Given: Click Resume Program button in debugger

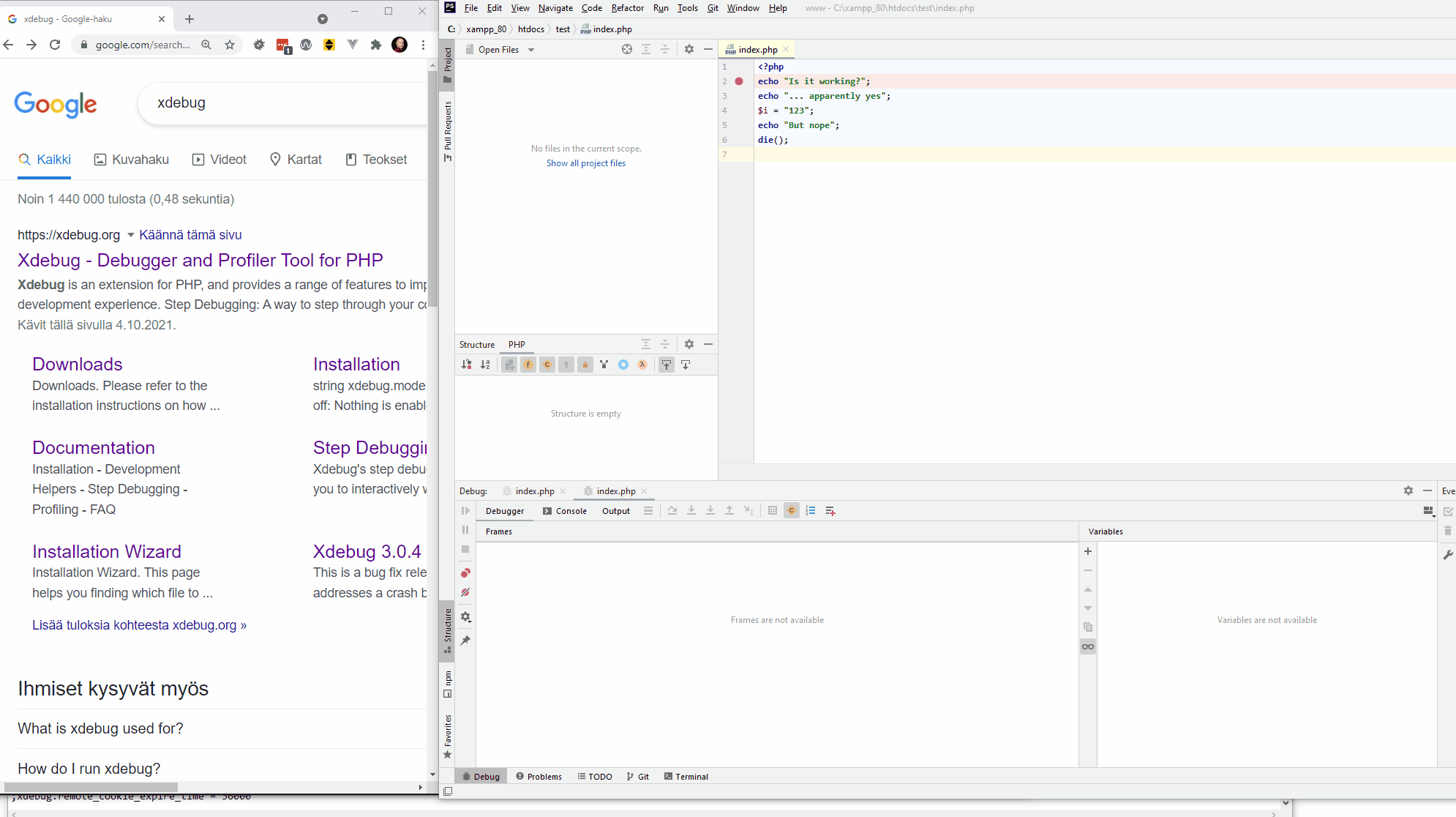Looking at the screenshot, I should 465,511.
